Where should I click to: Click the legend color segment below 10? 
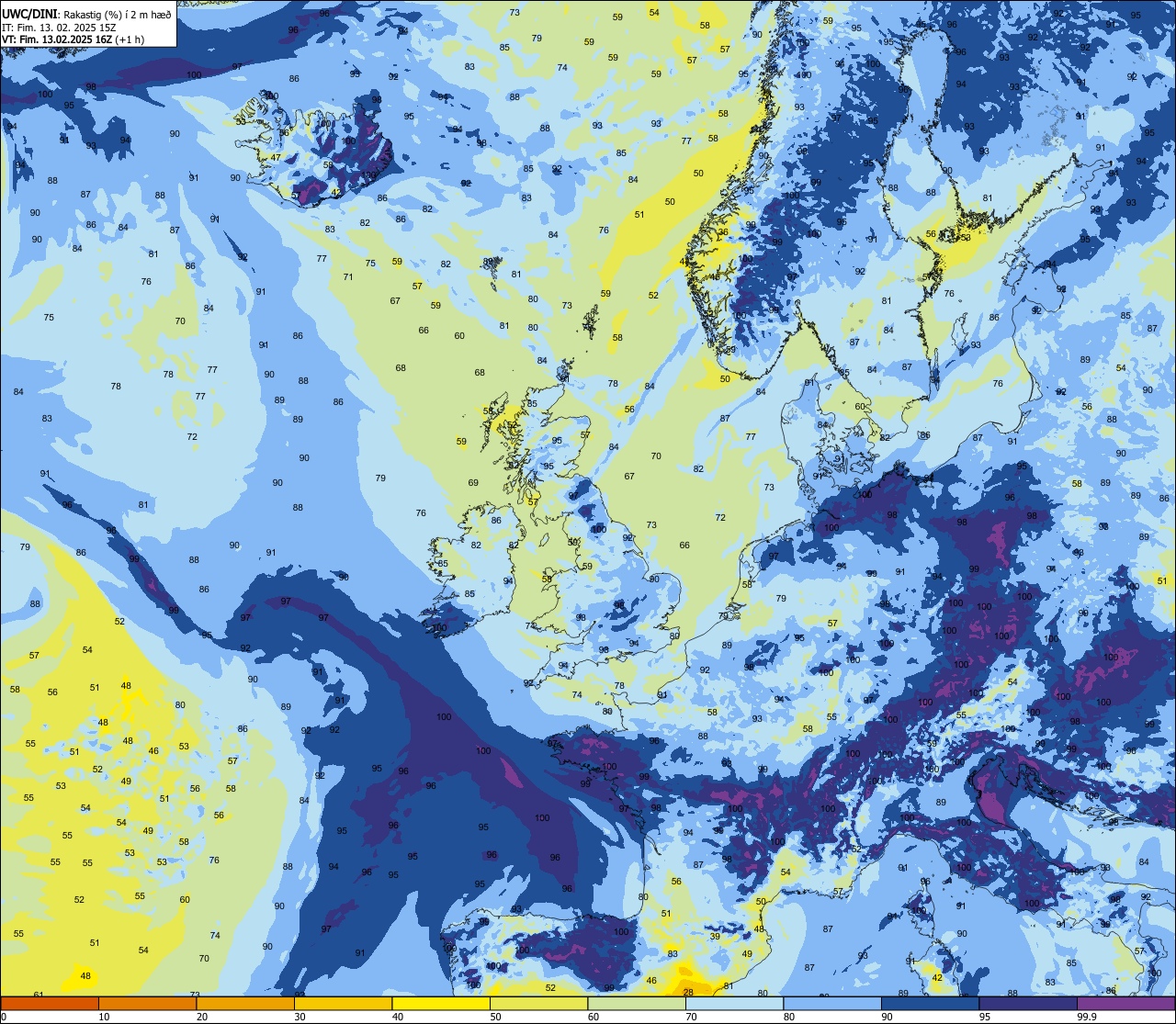pyautogui.click(x=50, y=1003)
